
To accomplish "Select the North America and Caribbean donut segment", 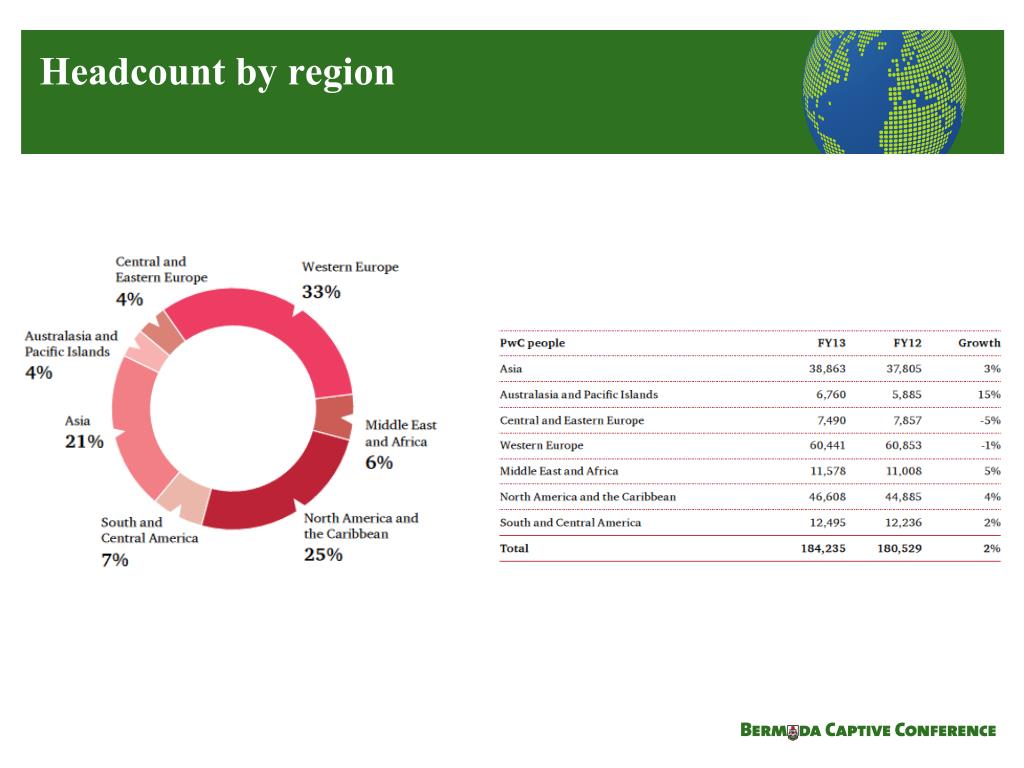I will [x=287, y=490].
